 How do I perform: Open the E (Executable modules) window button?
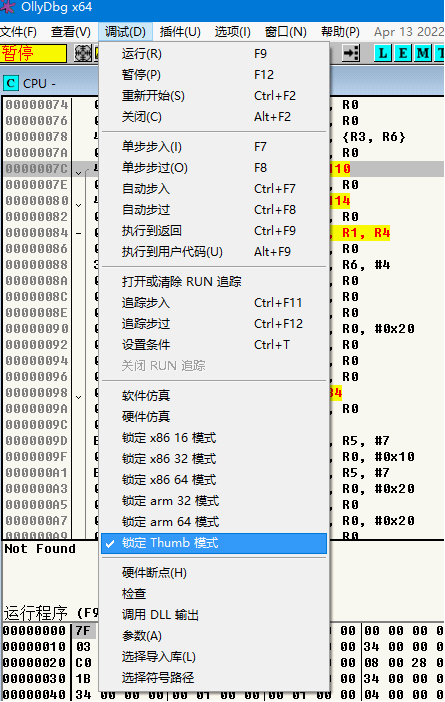[403, 53]
